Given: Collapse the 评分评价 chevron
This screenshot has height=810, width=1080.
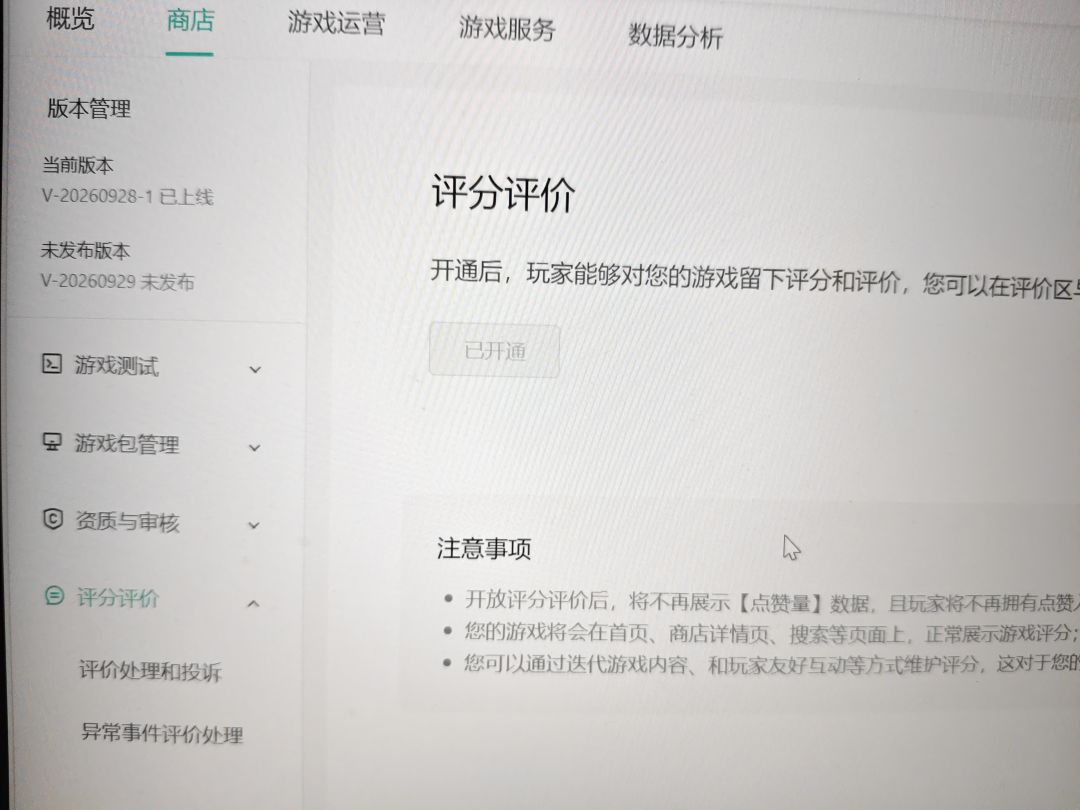Looking at the screenshot, I should tap(253, 604).
